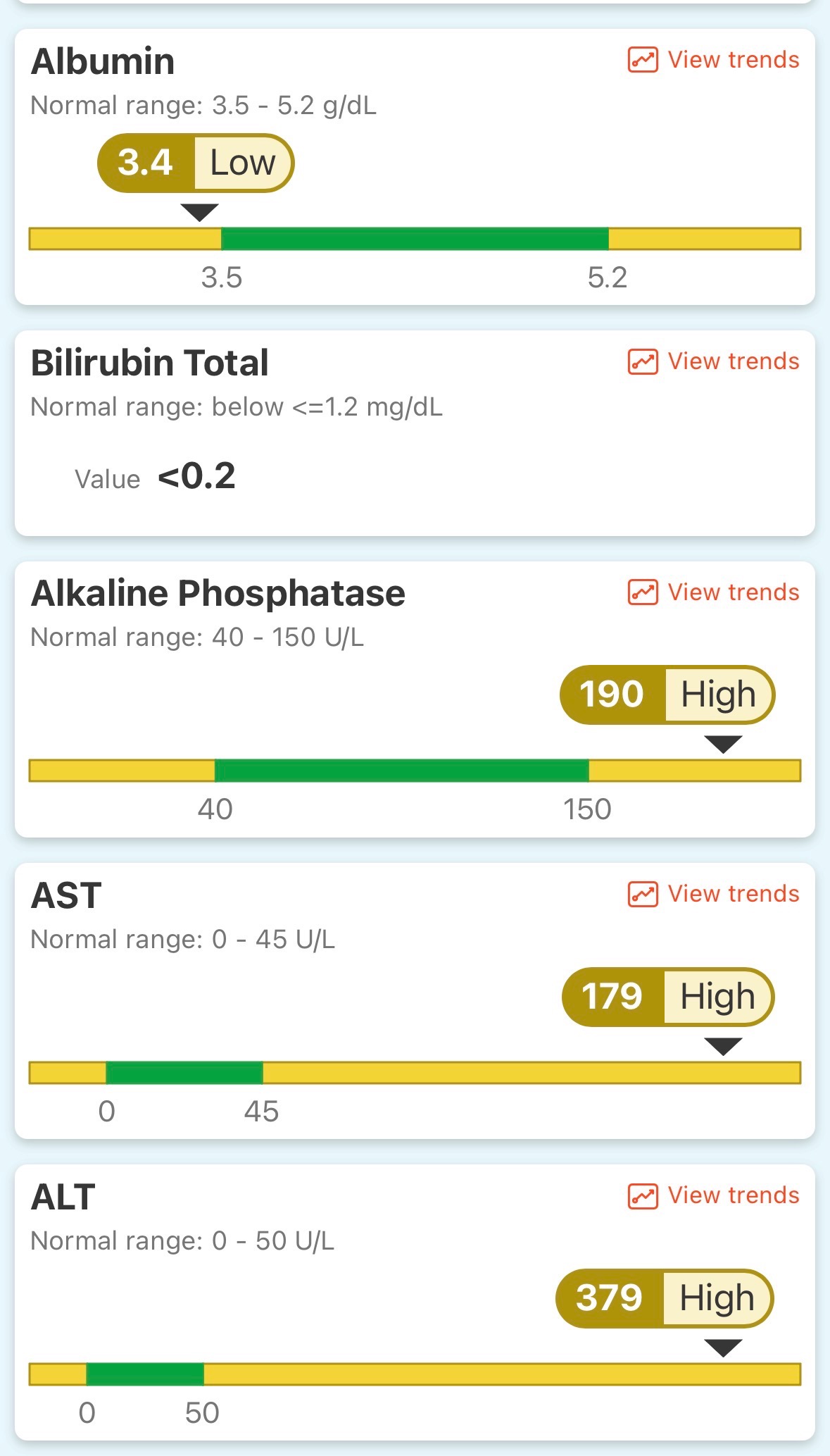Tap the 190 High alkaline phosphatase badge
The width and height of the screenshot is (830, 1456).
(x=667, y=695)
